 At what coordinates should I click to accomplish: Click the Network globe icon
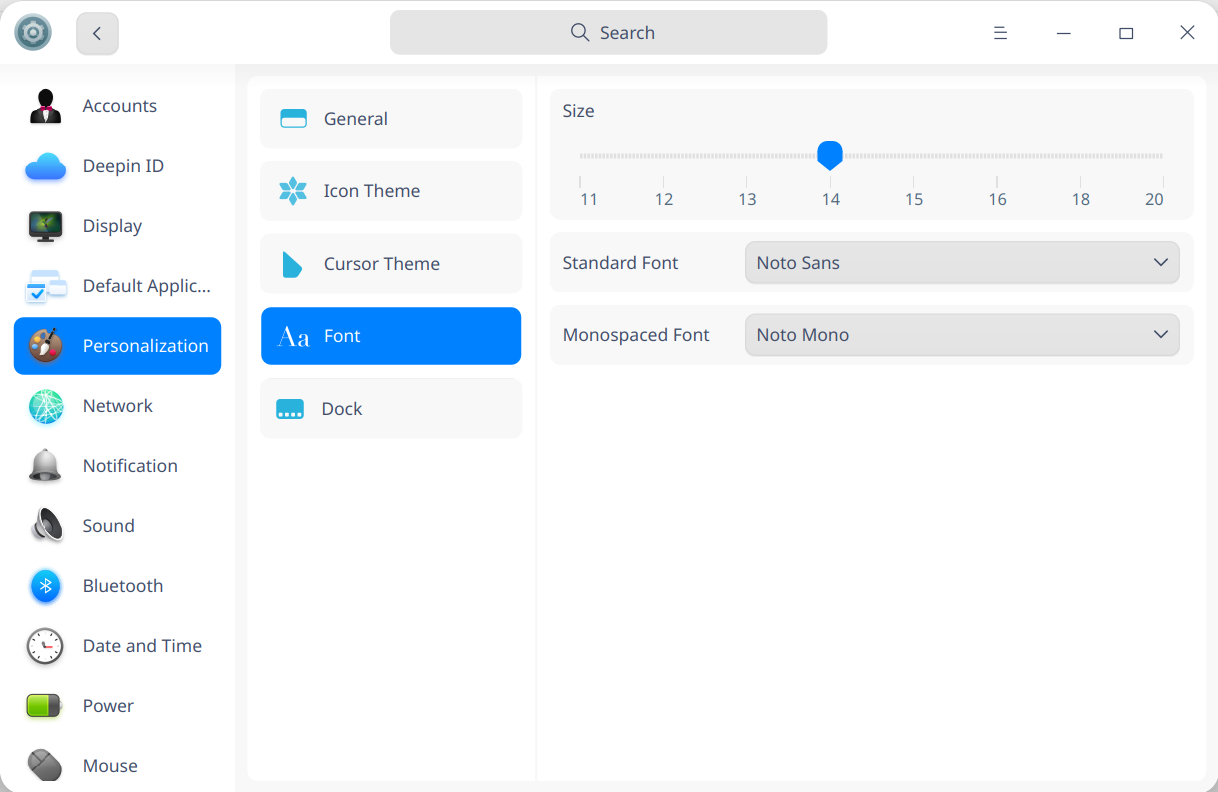click(46, 406)
